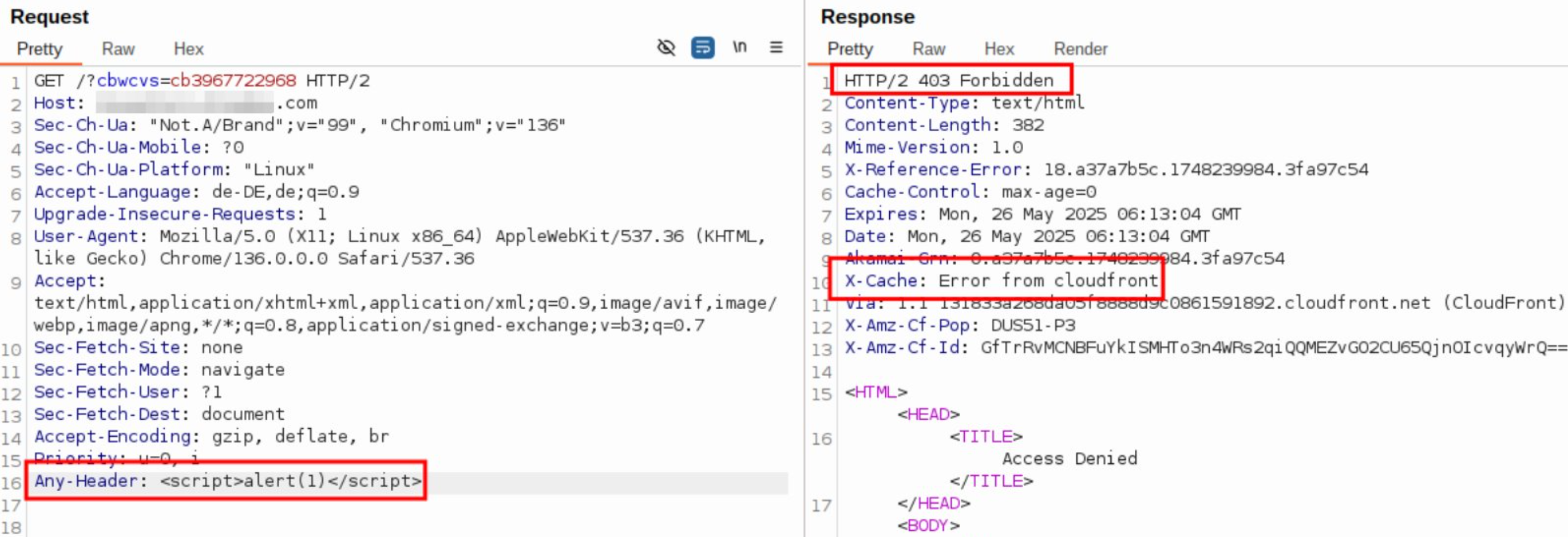Screen dimensions: 1568x537
Task: Click the Any-Header script alert payload line
Action: pos(228,481)
